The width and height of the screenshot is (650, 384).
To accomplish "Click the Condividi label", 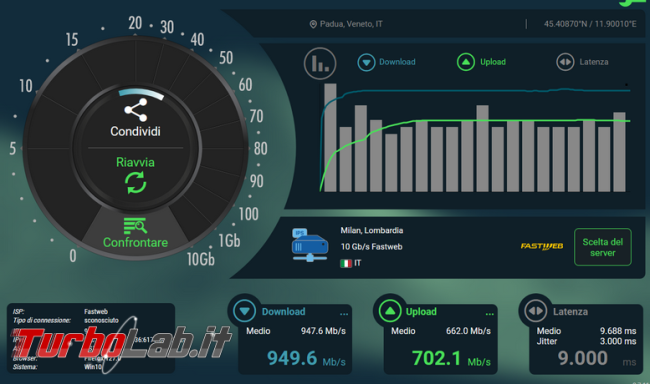I will click(135, 131).
